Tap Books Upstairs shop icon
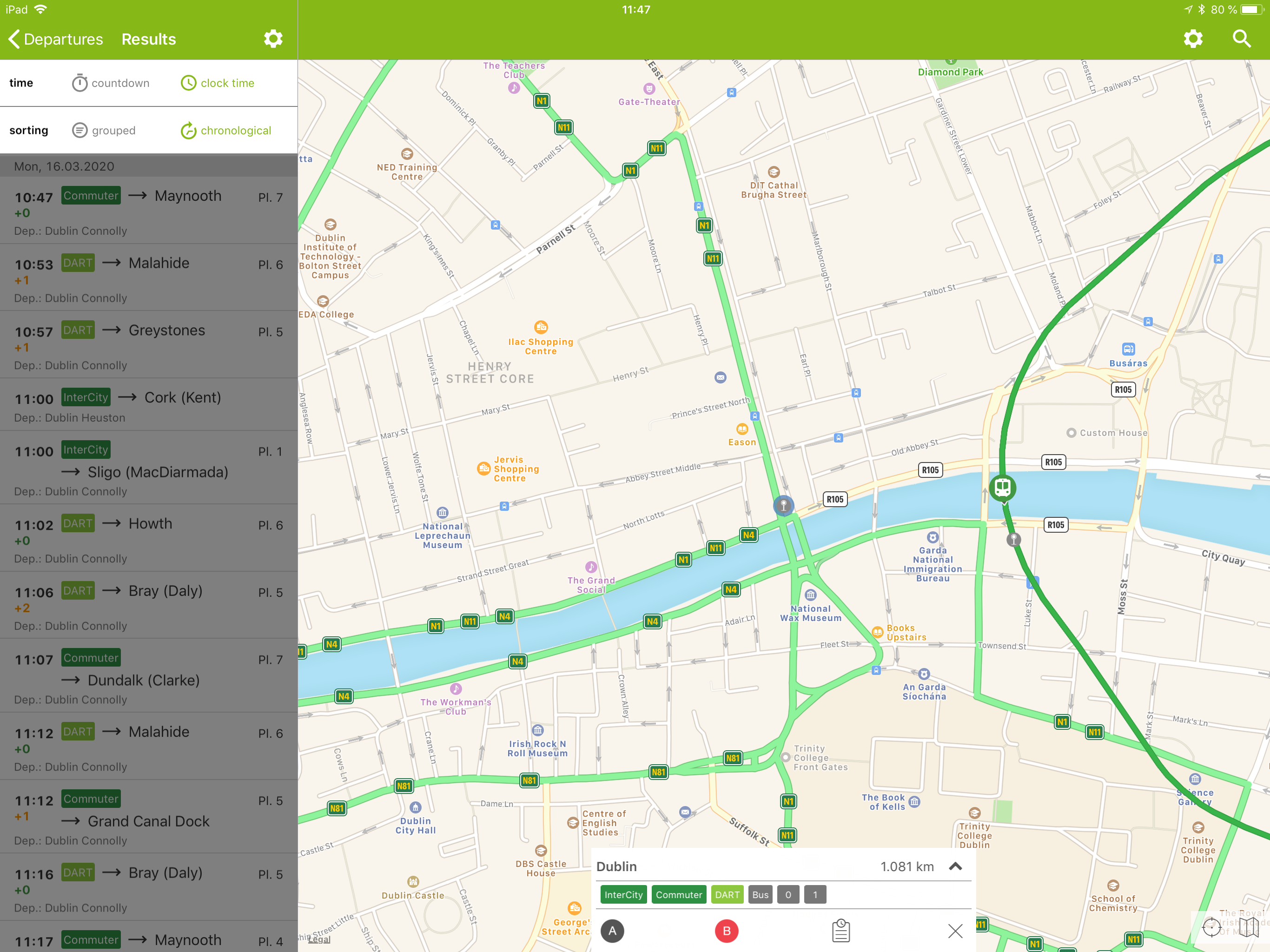 pyautogui.click(x=877, y=632)
